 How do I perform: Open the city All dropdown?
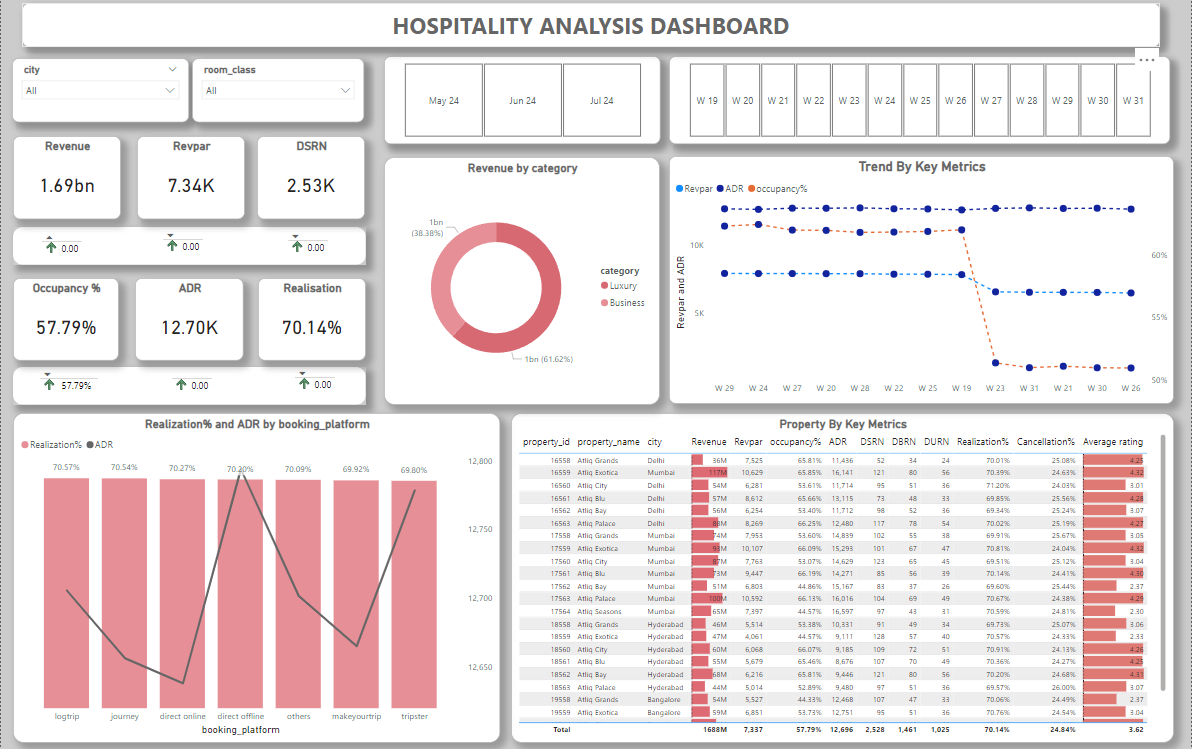tap(98, 90)
